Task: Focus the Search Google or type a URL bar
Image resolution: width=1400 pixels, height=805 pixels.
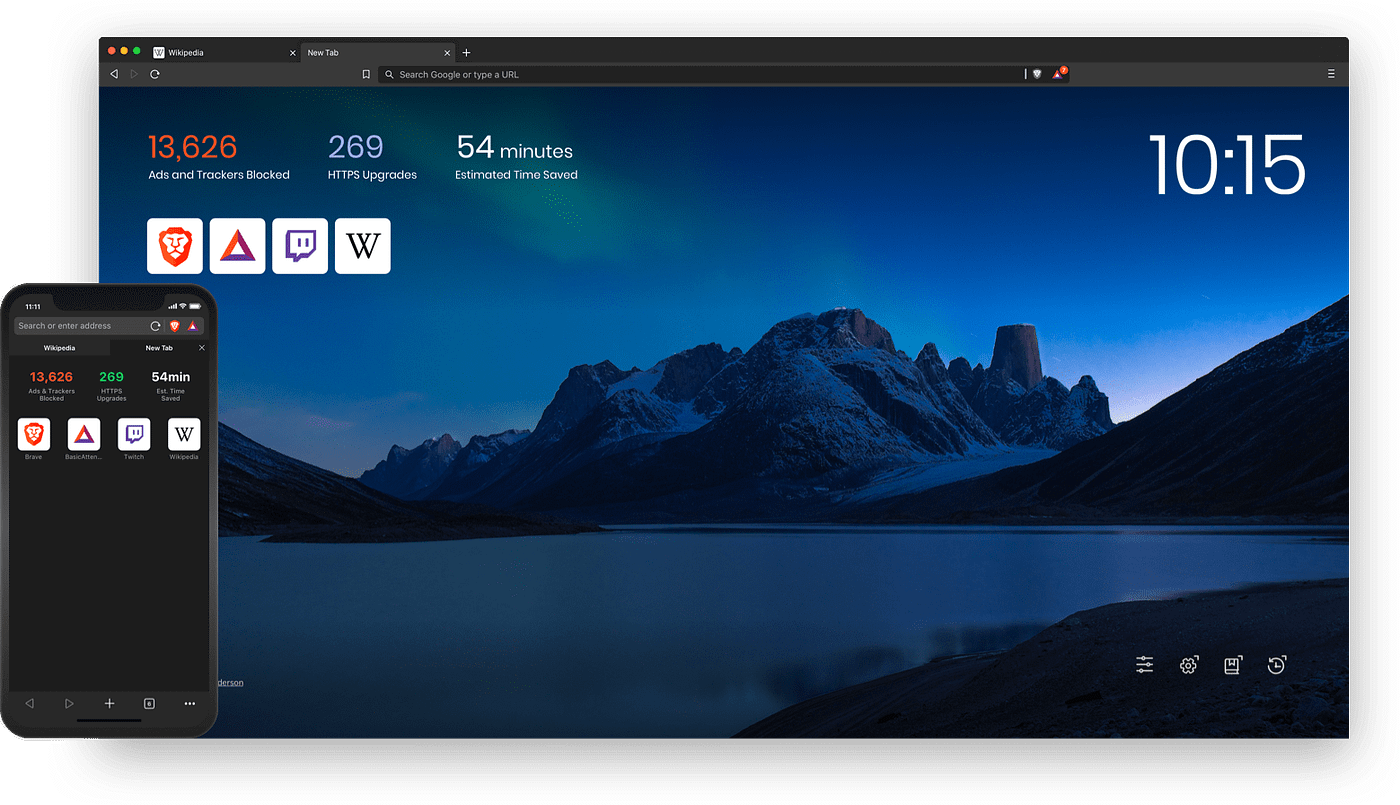Action: tap(702, 74)
